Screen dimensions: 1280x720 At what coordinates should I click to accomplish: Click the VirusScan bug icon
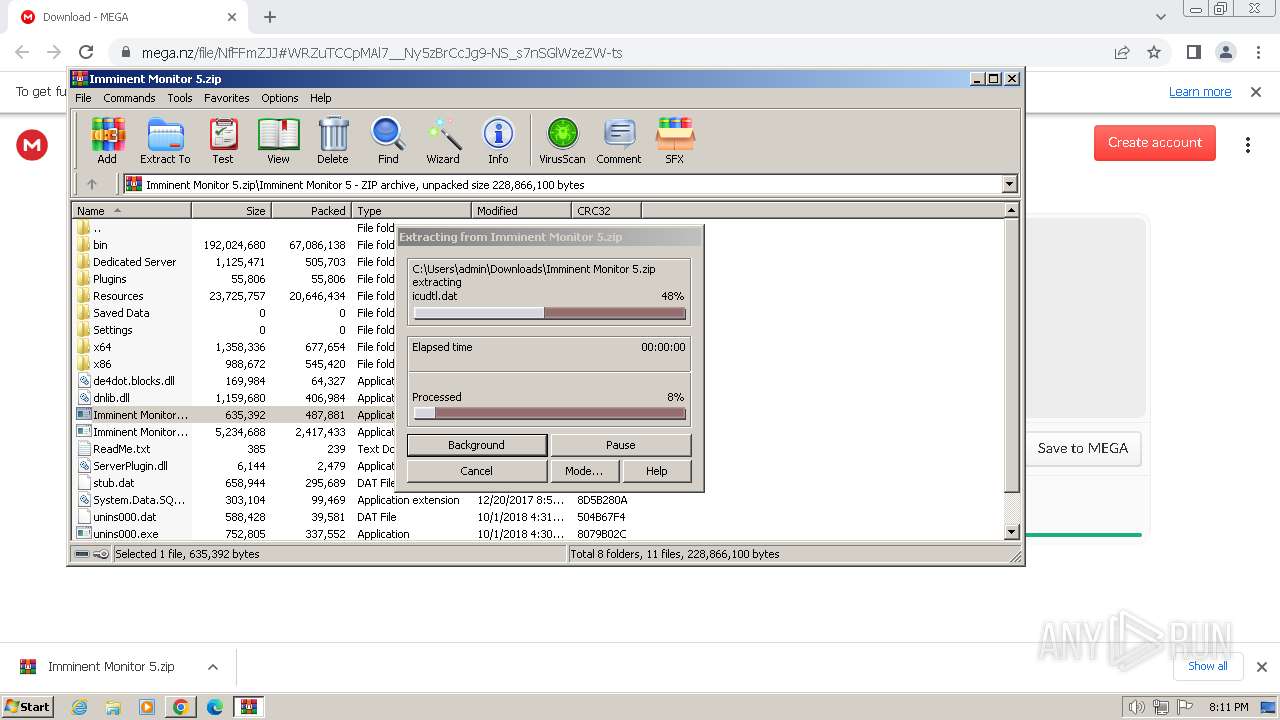pyautogui.click(x=562, y=140)
